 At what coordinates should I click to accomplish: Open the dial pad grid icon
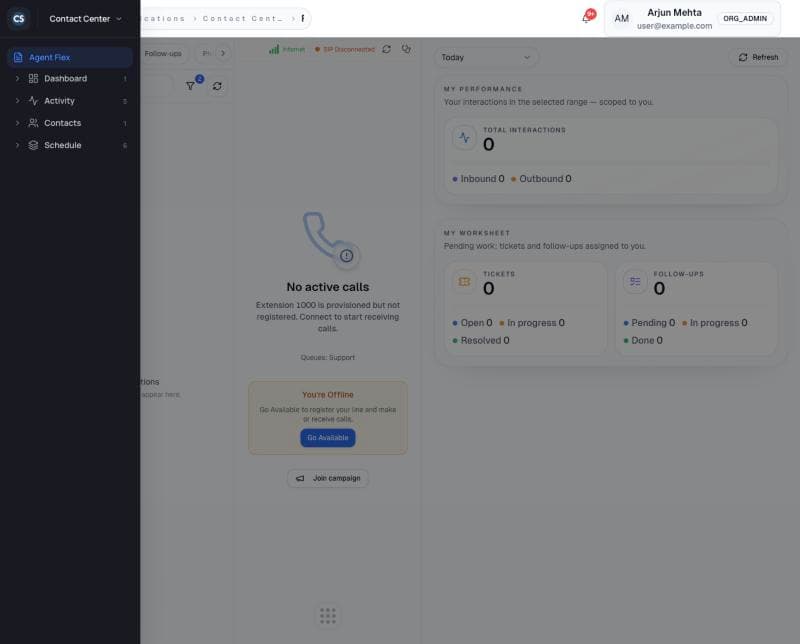(x=328, y=616)
